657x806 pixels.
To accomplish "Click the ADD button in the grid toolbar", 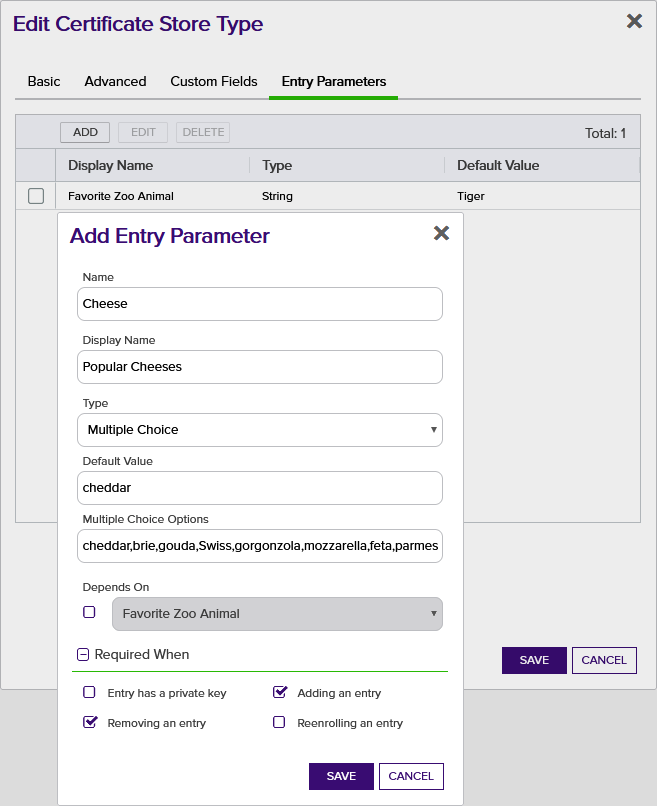I will 85,132.
